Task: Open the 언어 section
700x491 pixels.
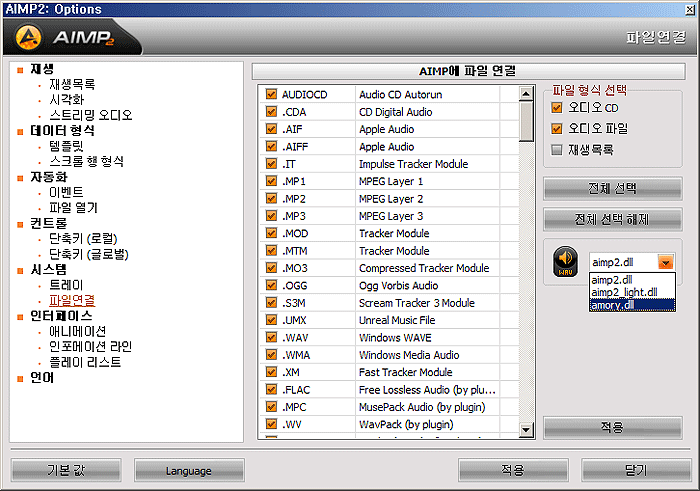Action: [x=42, y=378]
